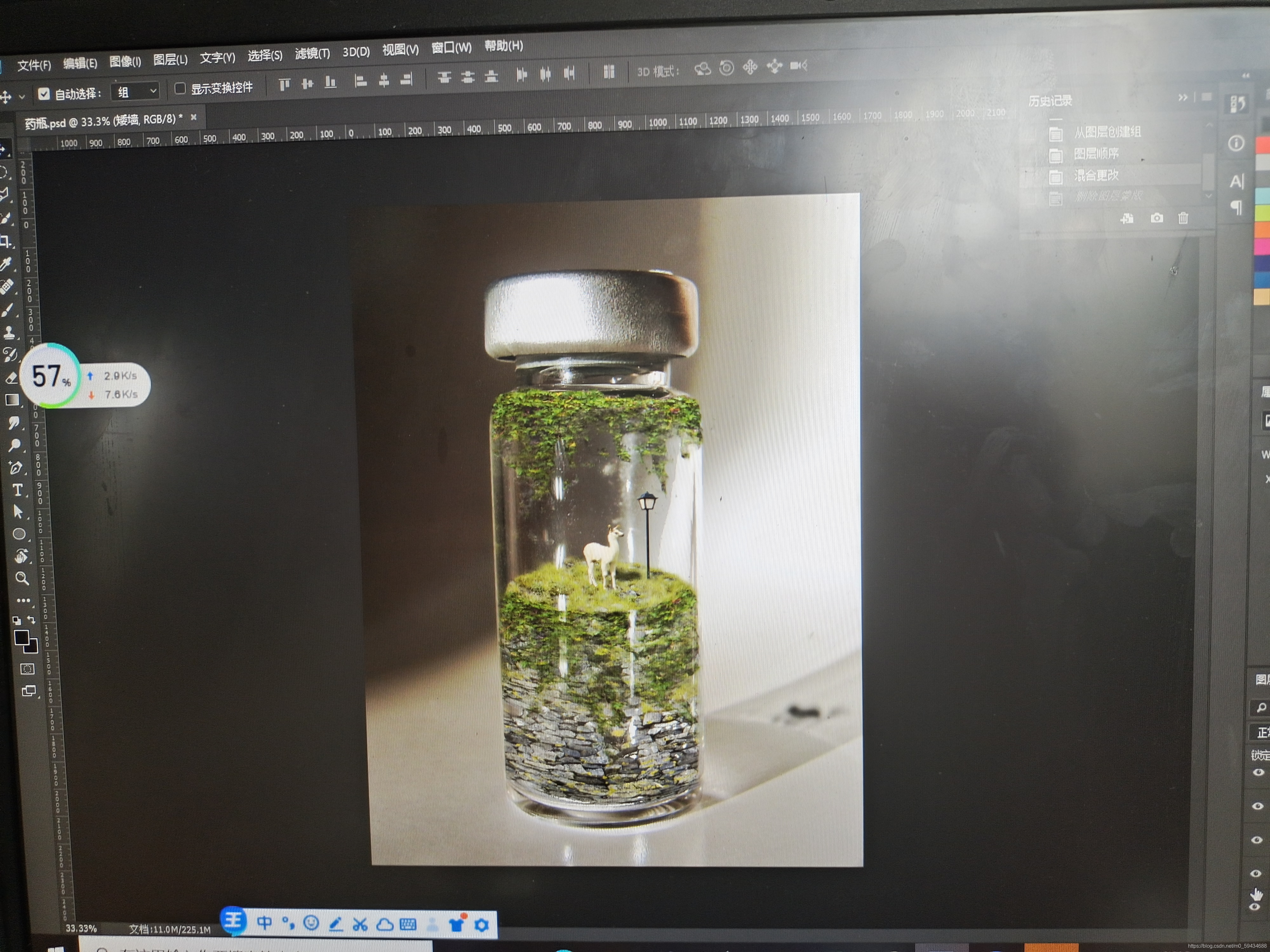Collapse the 历史记录 panel with double chevron
The height and width of the screenshot is (952, 1270).
point(1183,97)
